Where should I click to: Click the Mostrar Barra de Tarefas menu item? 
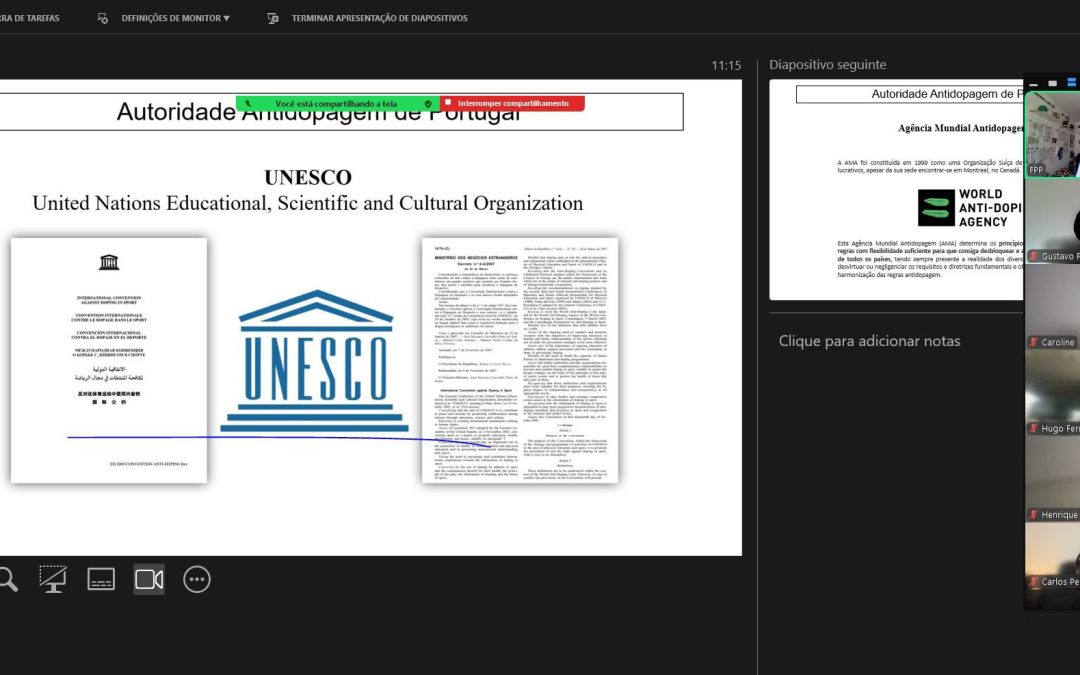pyautogui.click(x=30, y=18)
